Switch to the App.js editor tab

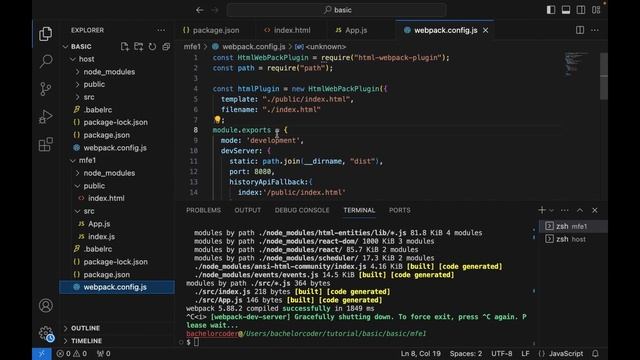click(x=351, y=30)
